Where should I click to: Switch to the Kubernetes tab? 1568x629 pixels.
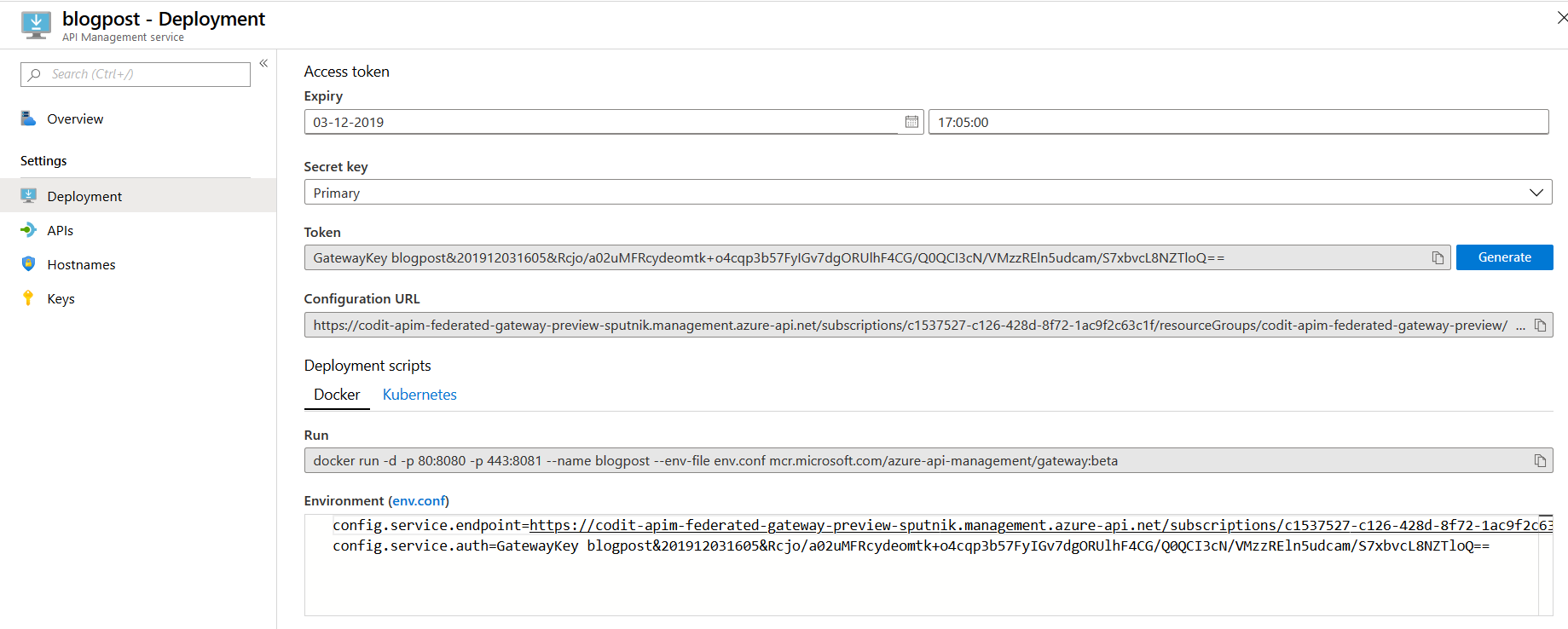419,395
